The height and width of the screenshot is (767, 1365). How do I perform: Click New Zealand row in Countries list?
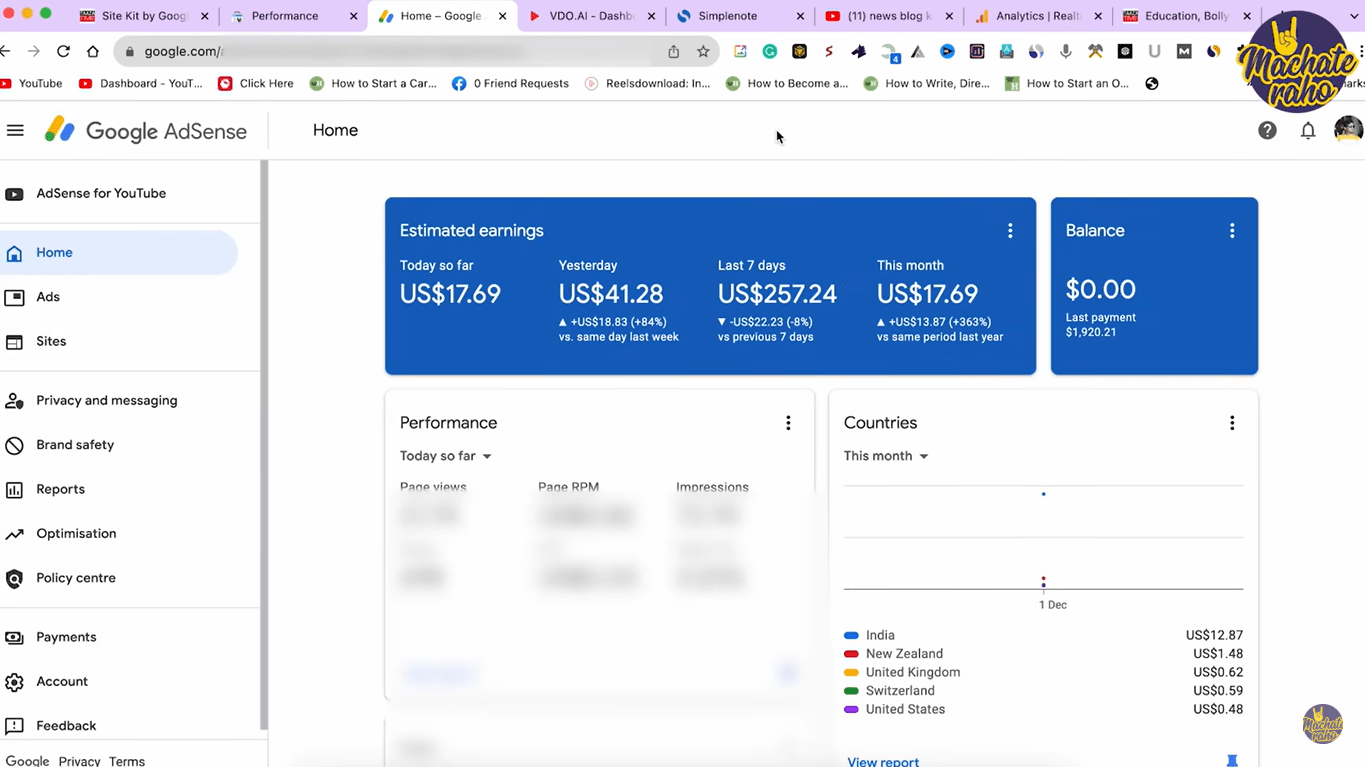click(x=1043, y=654)
